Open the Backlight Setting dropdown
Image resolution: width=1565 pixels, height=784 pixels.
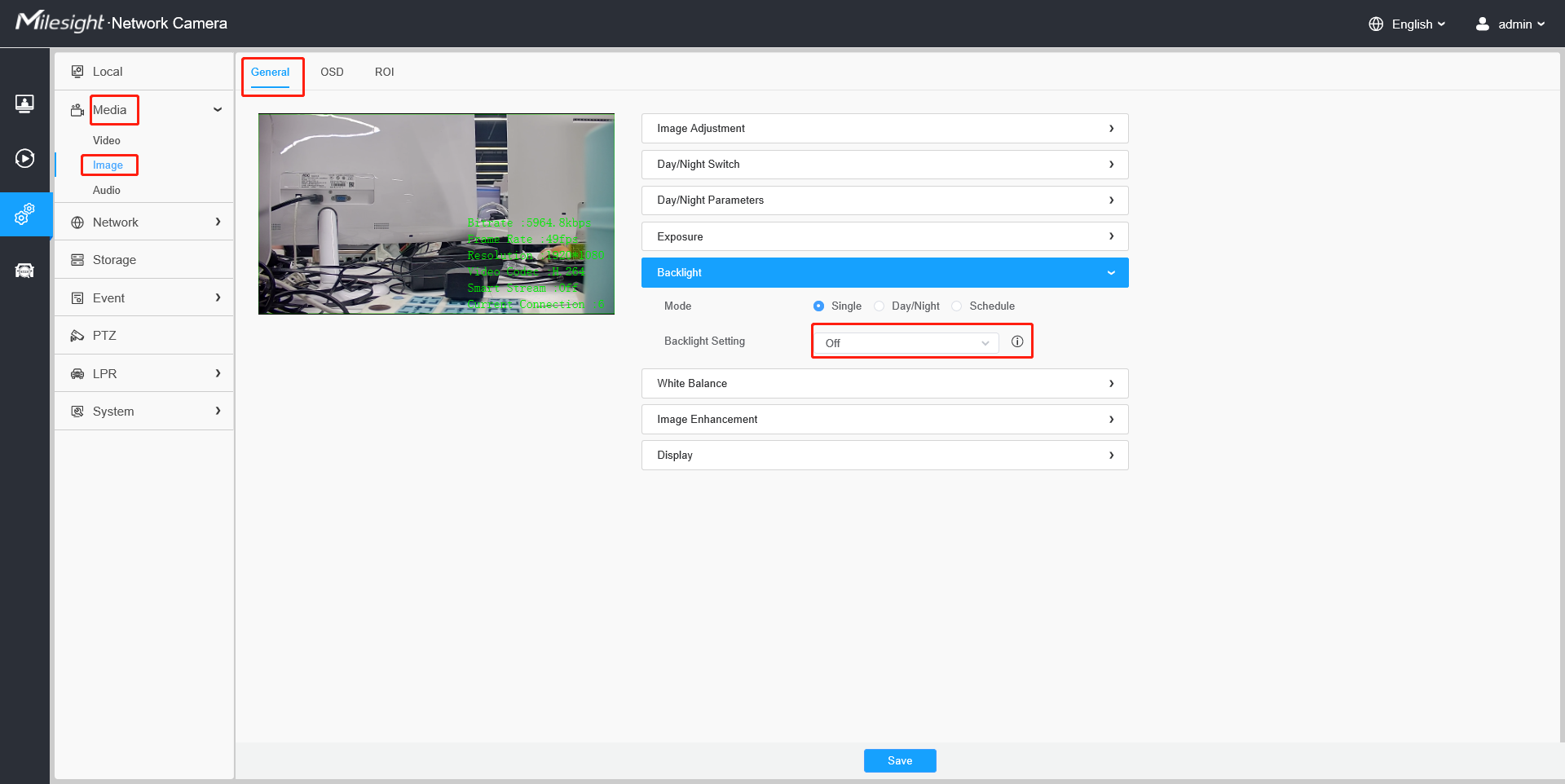pos(906,343)
